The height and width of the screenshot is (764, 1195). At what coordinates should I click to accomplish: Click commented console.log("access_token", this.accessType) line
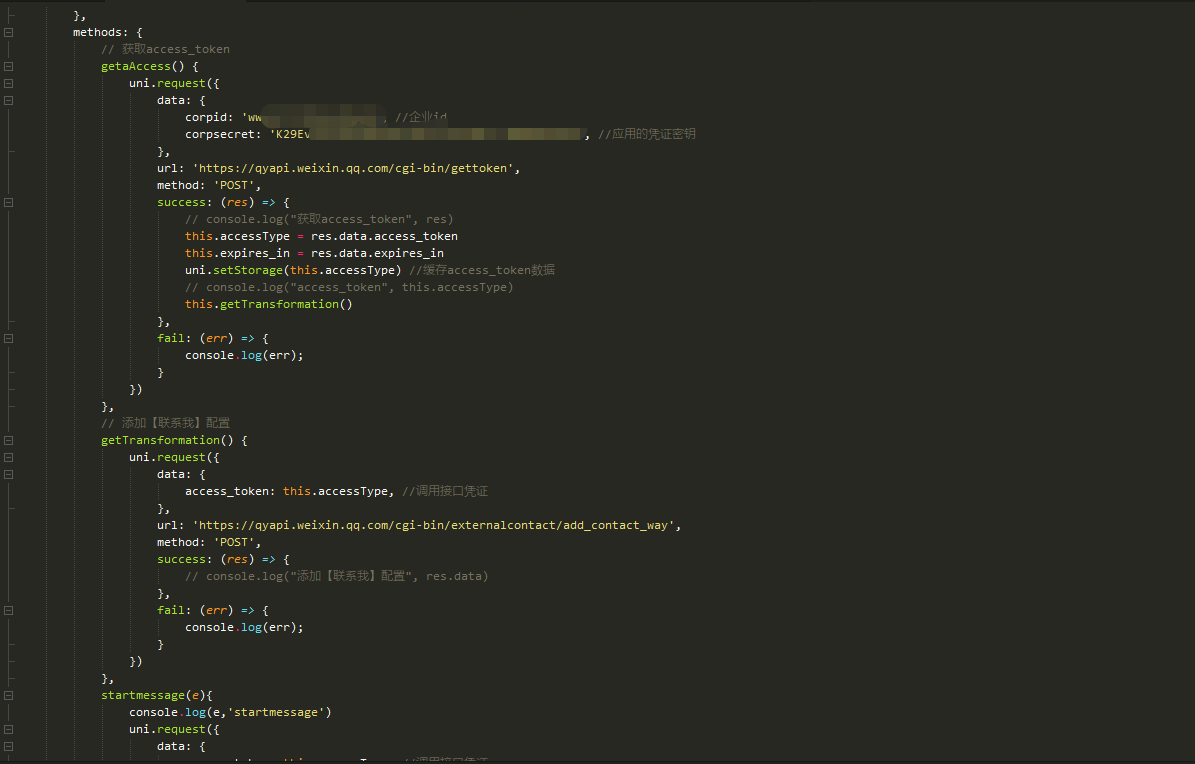(349, 287)
